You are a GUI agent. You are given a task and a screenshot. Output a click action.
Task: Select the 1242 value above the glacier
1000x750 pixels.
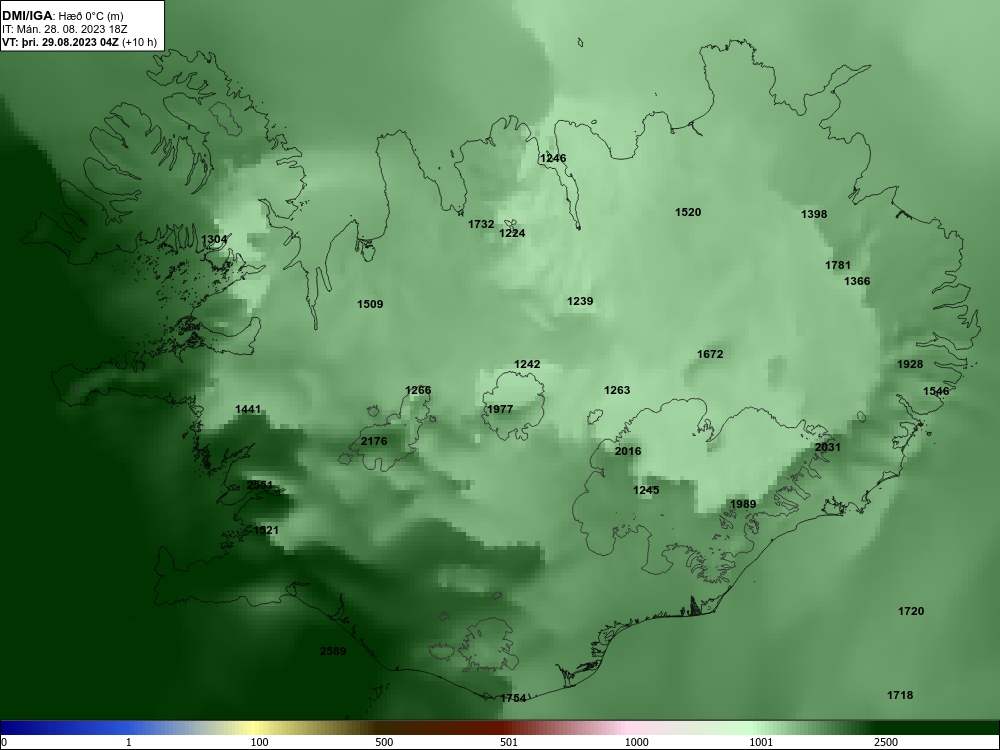(527, 364)
